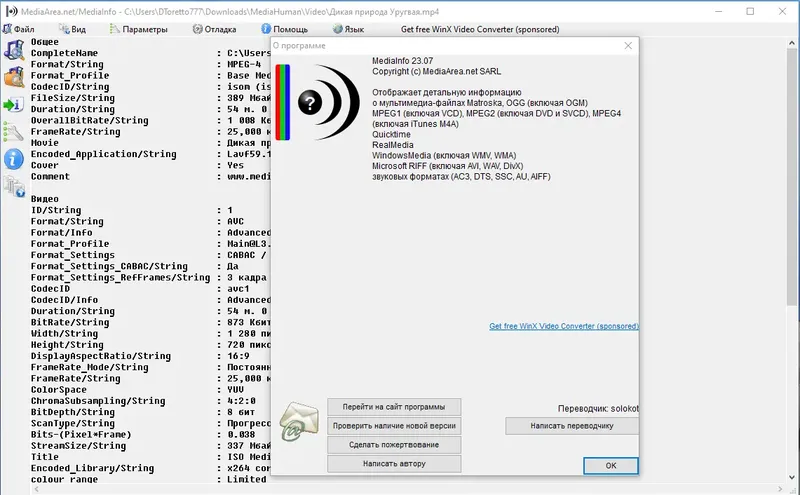
Task: Click Сделать пожертвование button
Action: [x=394, y=444]
